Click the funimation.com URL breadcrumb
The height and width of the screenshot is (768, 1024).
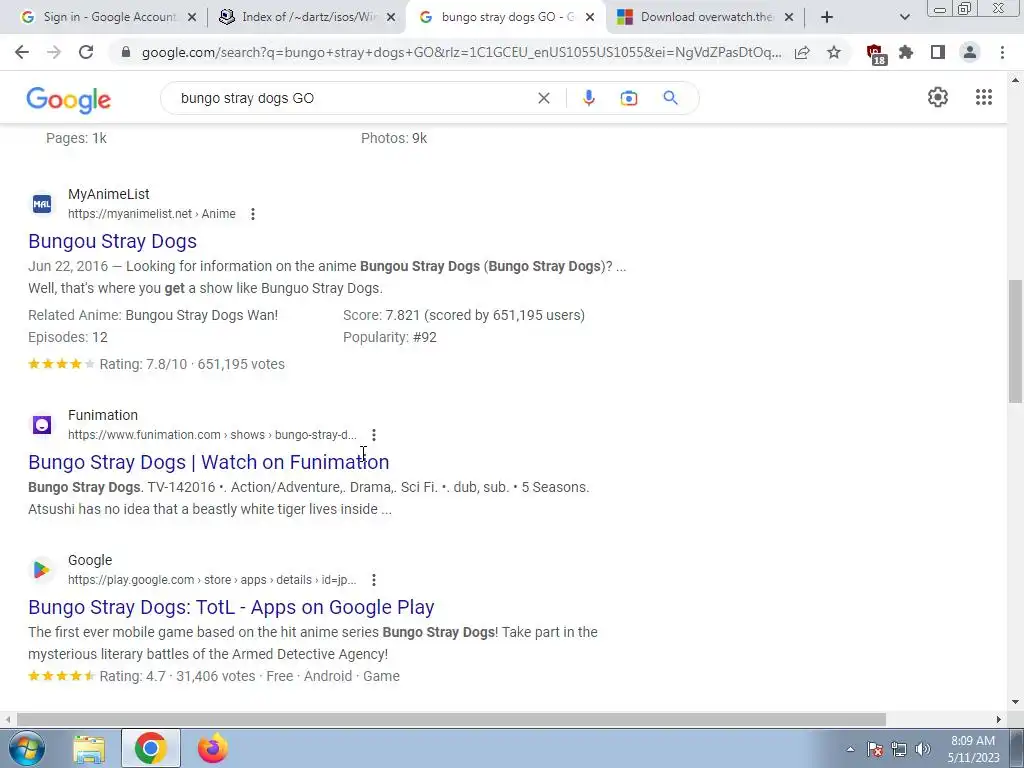[212, 434]
